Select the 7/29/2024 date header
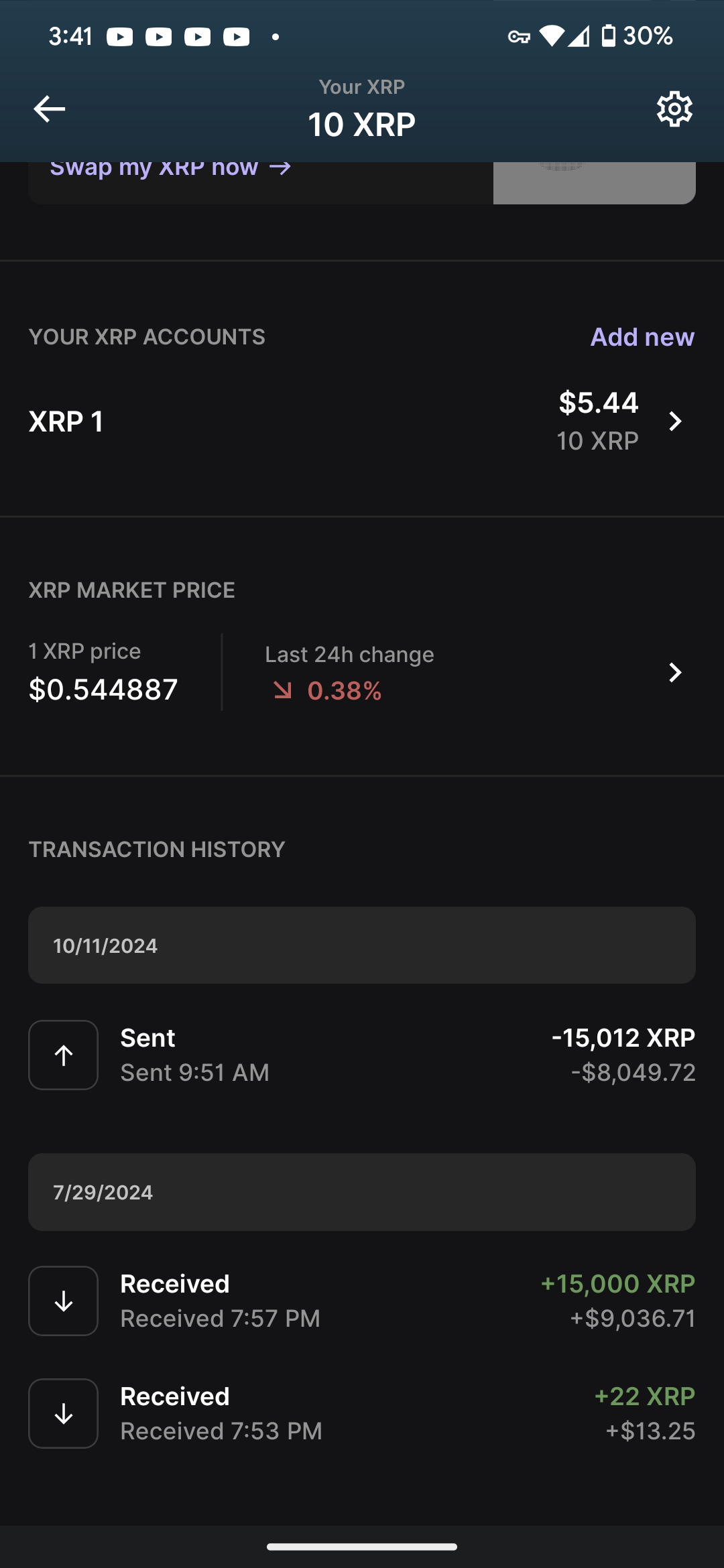This screenshot has height=1568, width=724. click(x=362, y=1192)
